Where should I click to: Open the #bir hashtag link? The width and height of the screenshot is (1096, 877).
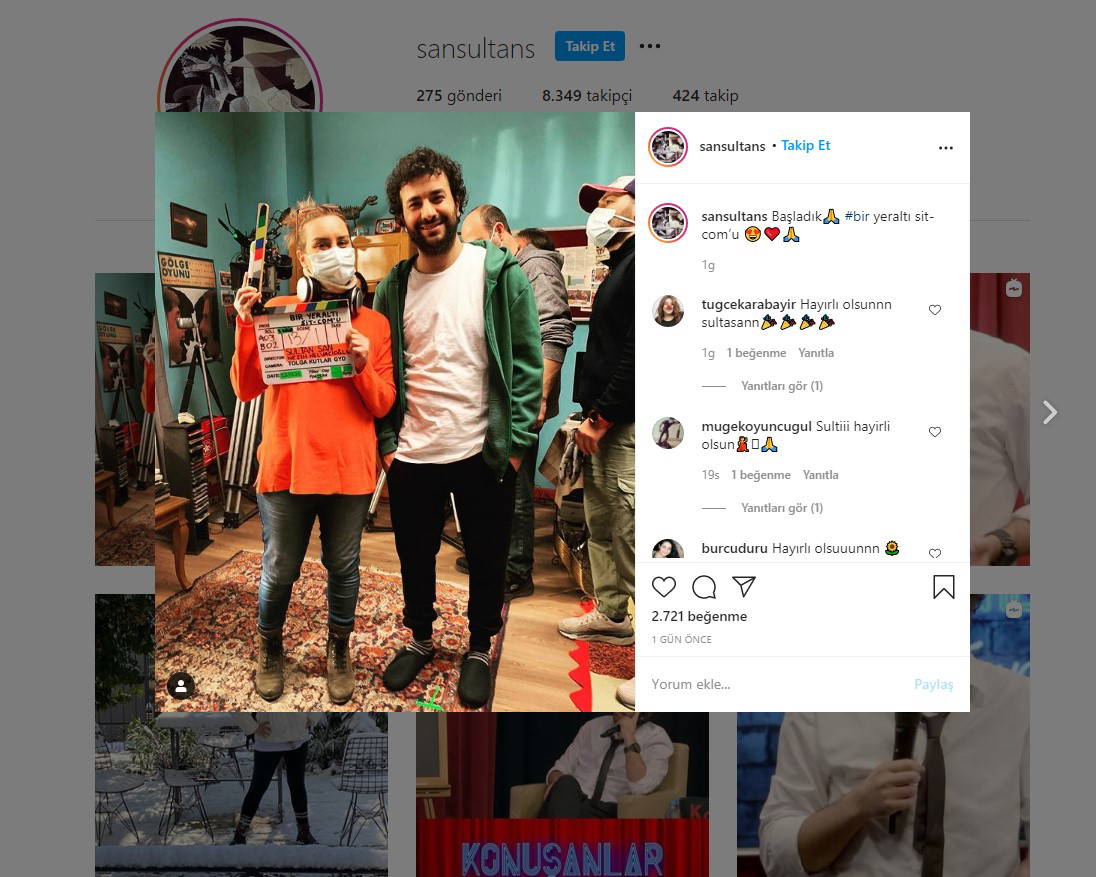(x=857, y=217)
